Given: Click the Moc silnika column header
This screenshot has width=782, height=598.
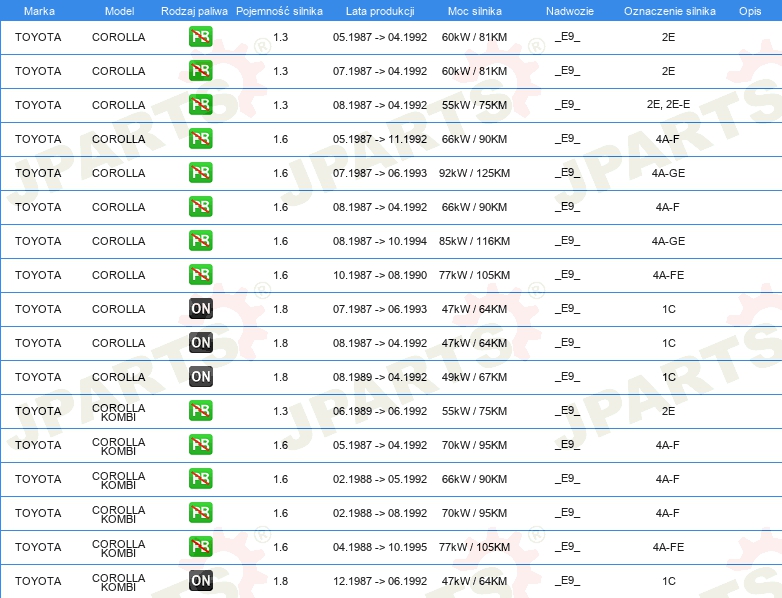Looking at the screenshot, I should coord(475,11).
